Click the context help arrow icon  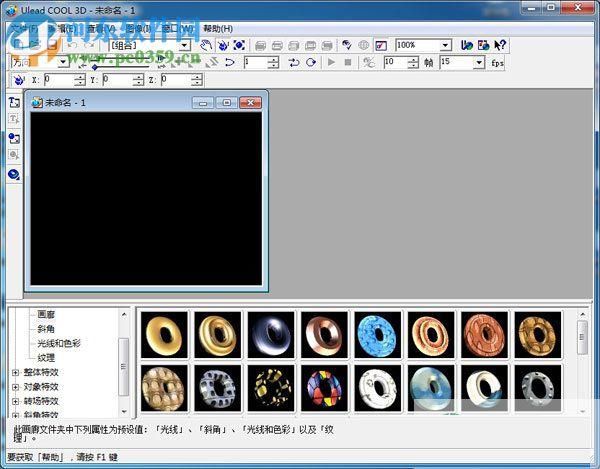(x=500, y=45)
